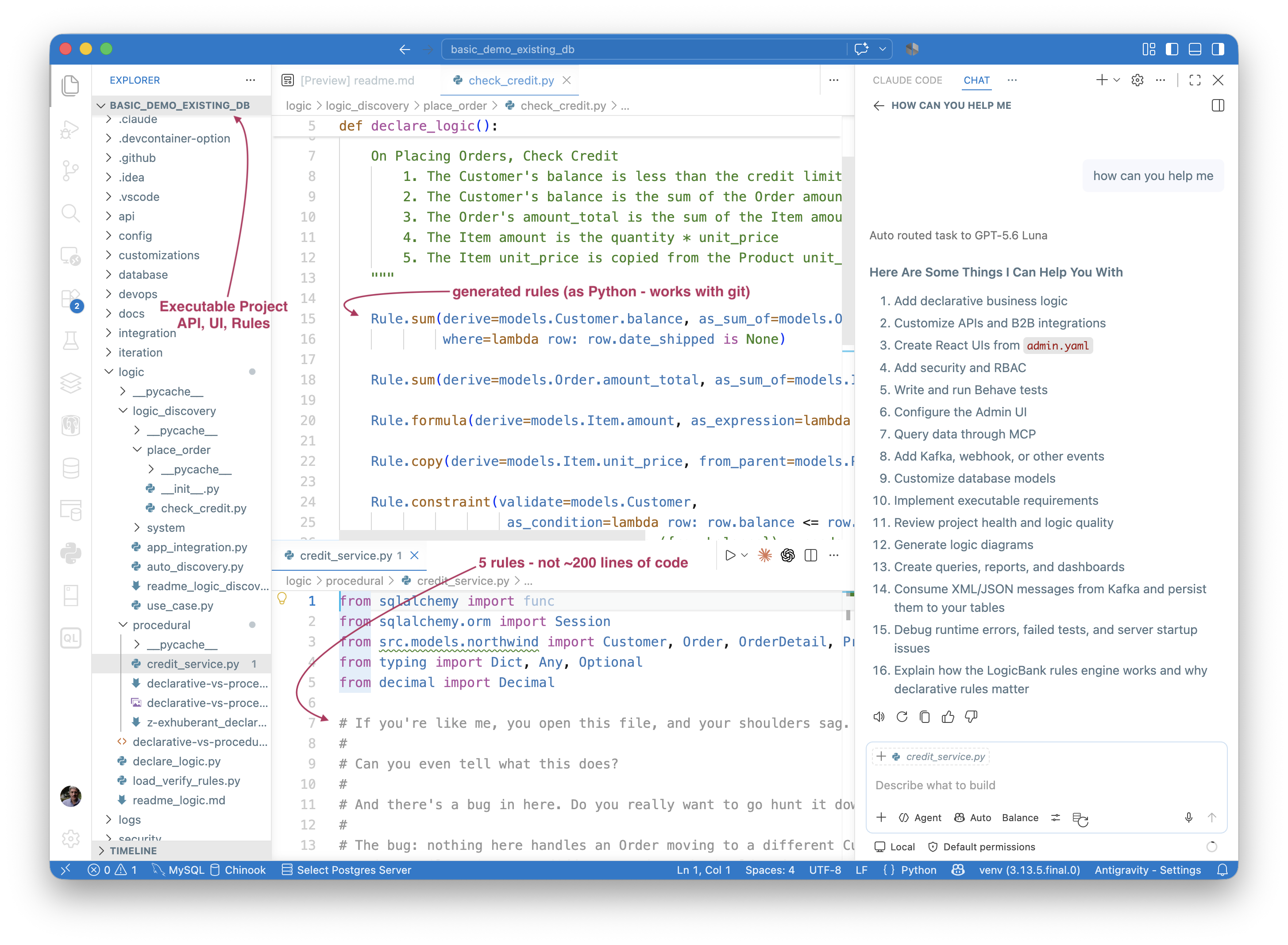Click the Describe what to build input
The image size is (1288, 945).
[1046, 785]
